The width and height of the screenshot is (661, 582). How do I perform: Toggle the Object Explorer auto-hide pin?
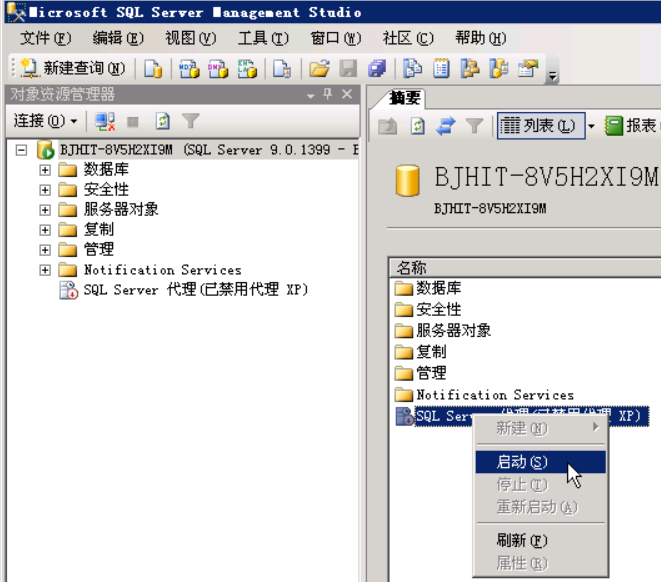coord(328,94)
